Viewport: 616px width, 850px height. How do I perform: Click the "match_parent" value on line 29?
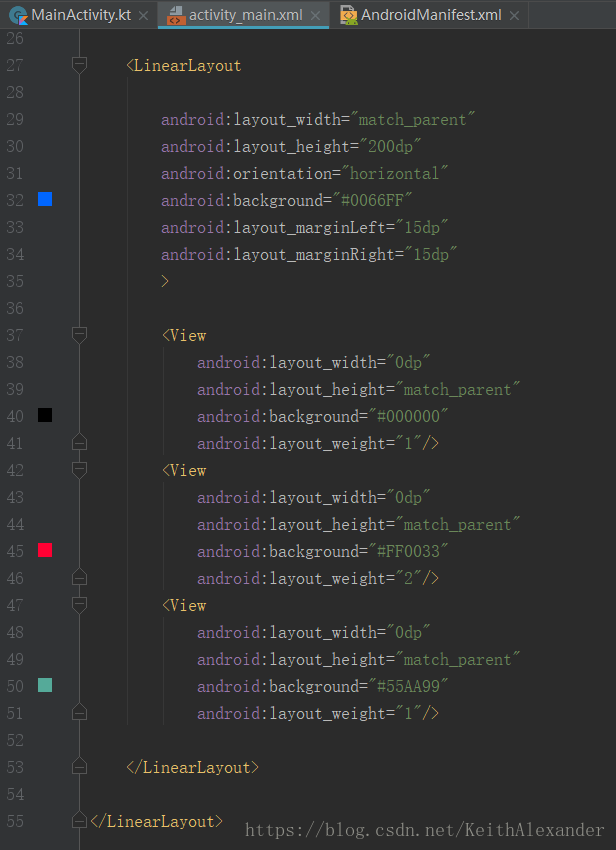pos(413,119)
